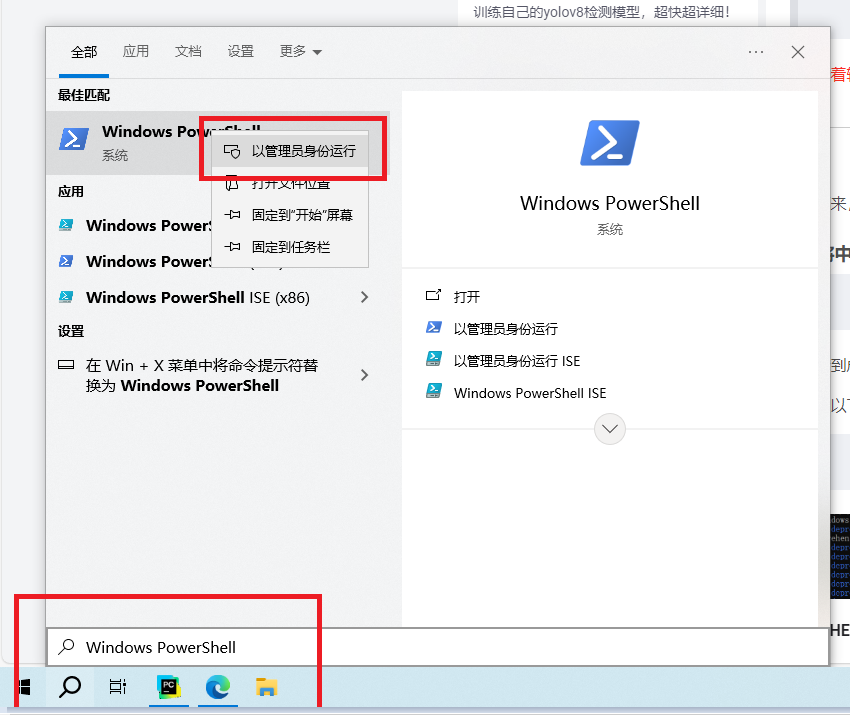Click the taskbar search magnifier

(x=70, y=687)
